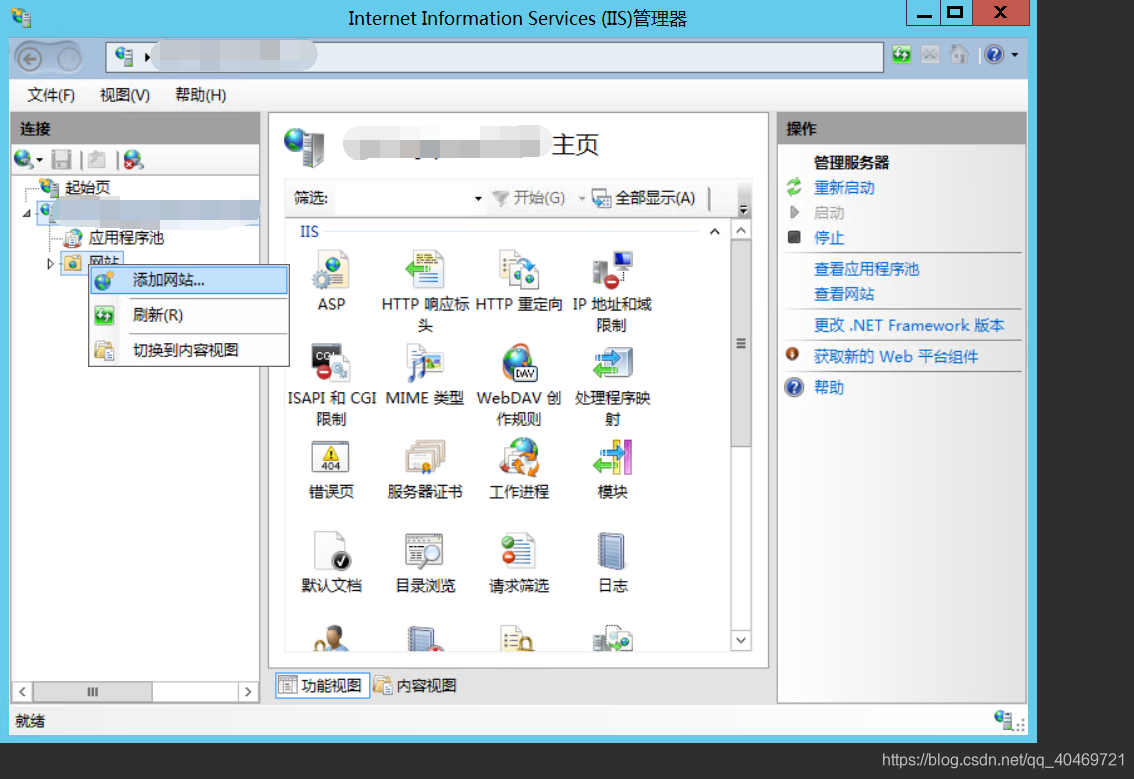Viewport: 1134px width, 779px height.
Task: Open the 筛选 dropdown arrow
Action: click(x=478, y=198)
